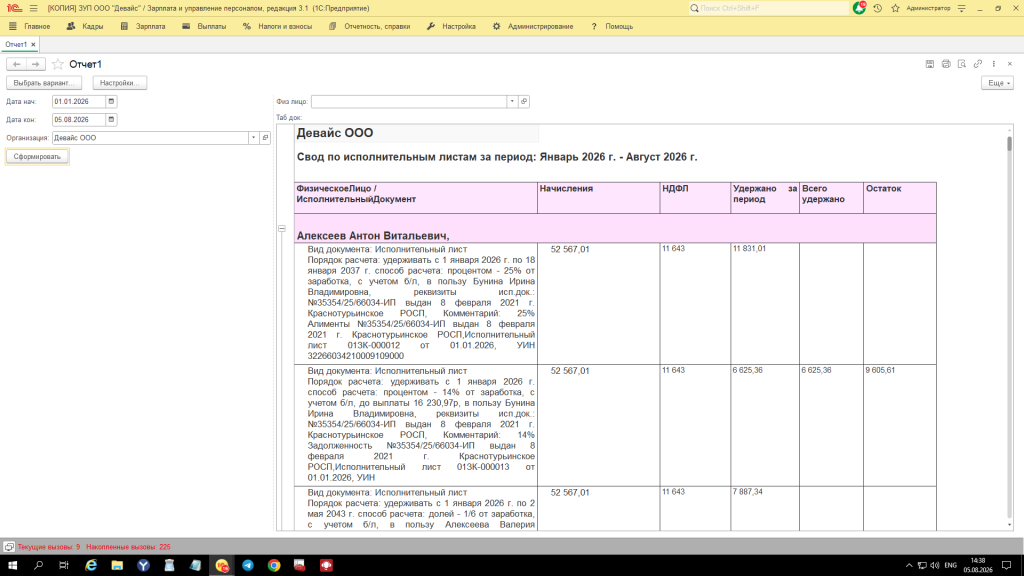Open Отчетность, справки section

click(369, 27)
